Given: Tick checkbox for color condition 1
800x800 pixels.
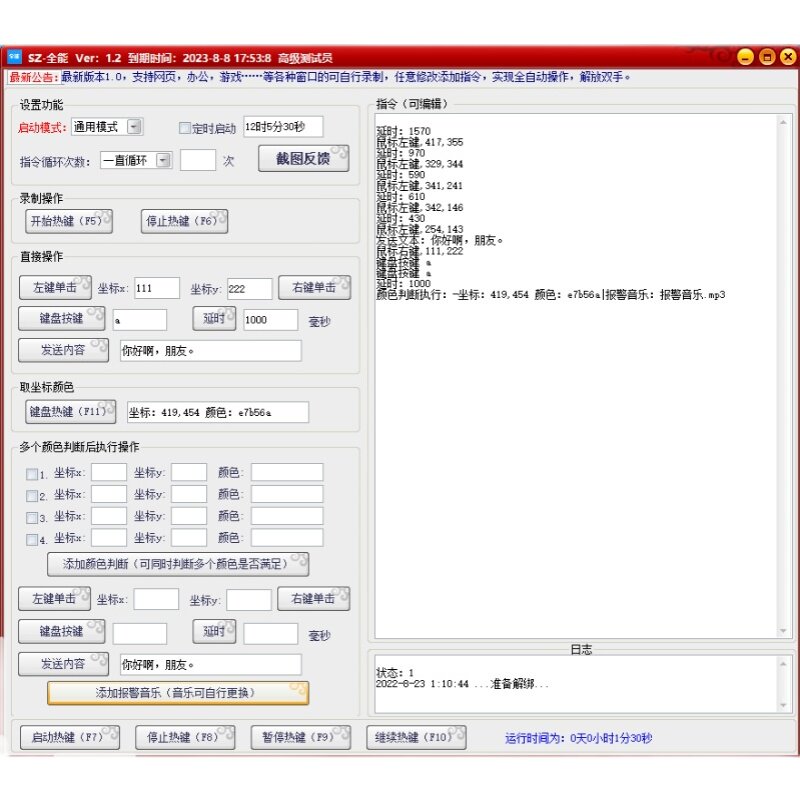Looking at the screenshot, I should click(x=32, y=474).
